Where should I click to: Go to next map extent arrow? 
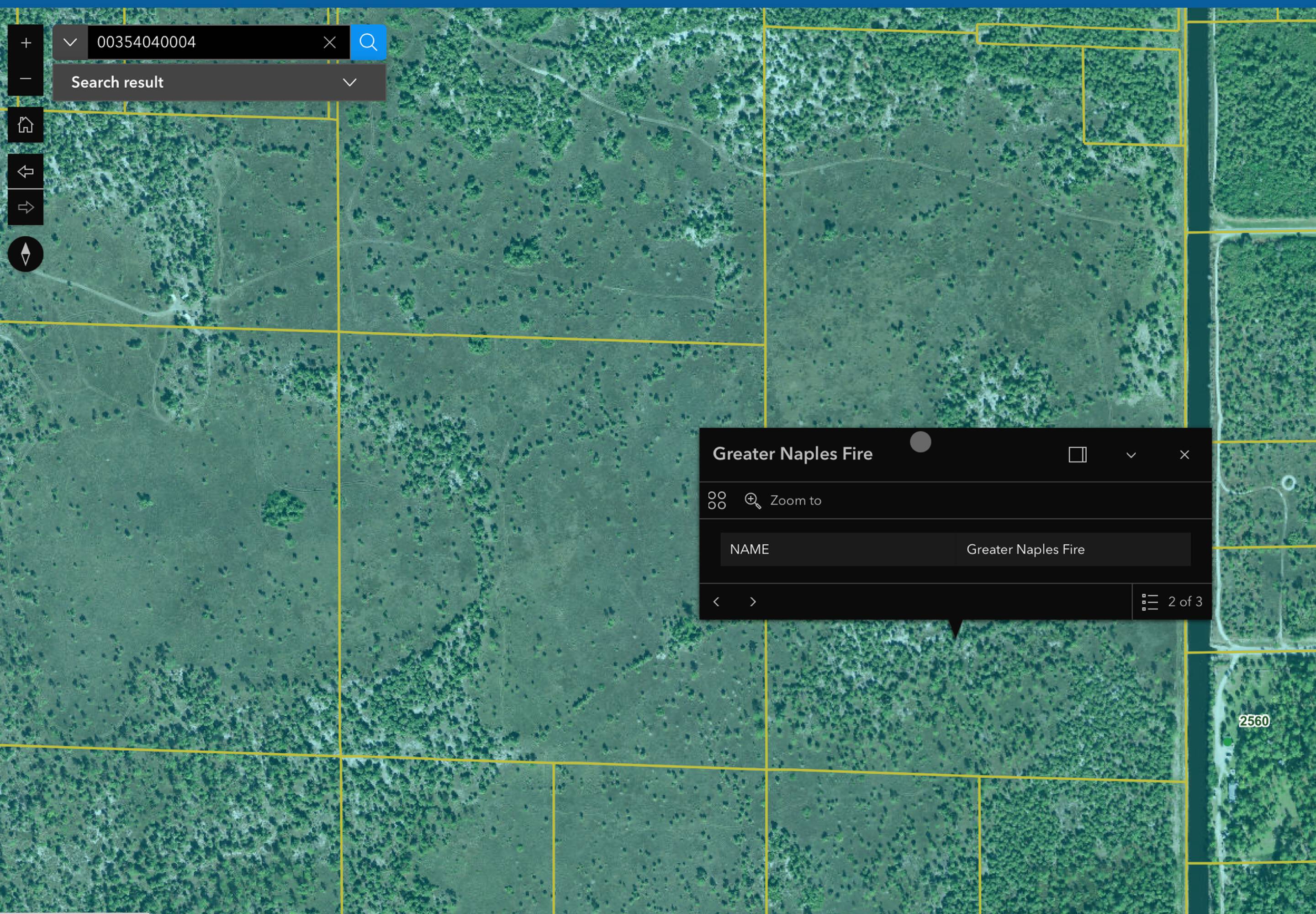click(x=26, y=207)
